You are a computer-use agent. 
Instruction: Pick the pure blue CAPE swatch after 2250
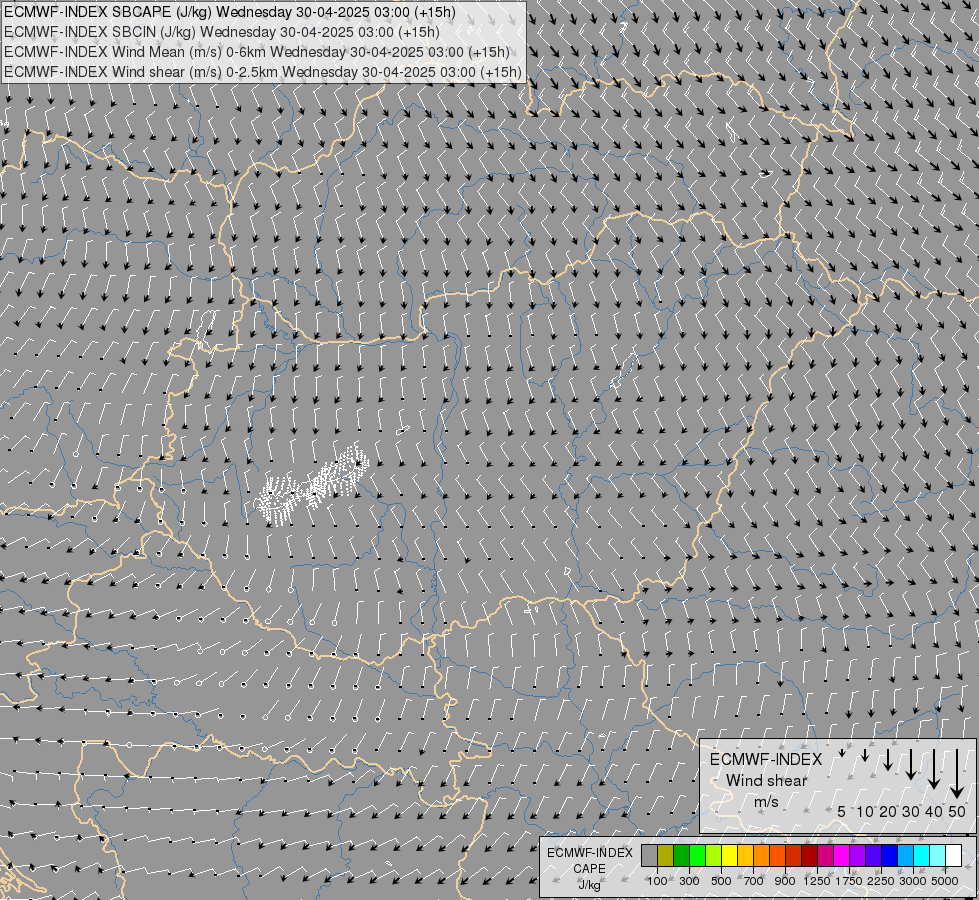tap(889, 855)
